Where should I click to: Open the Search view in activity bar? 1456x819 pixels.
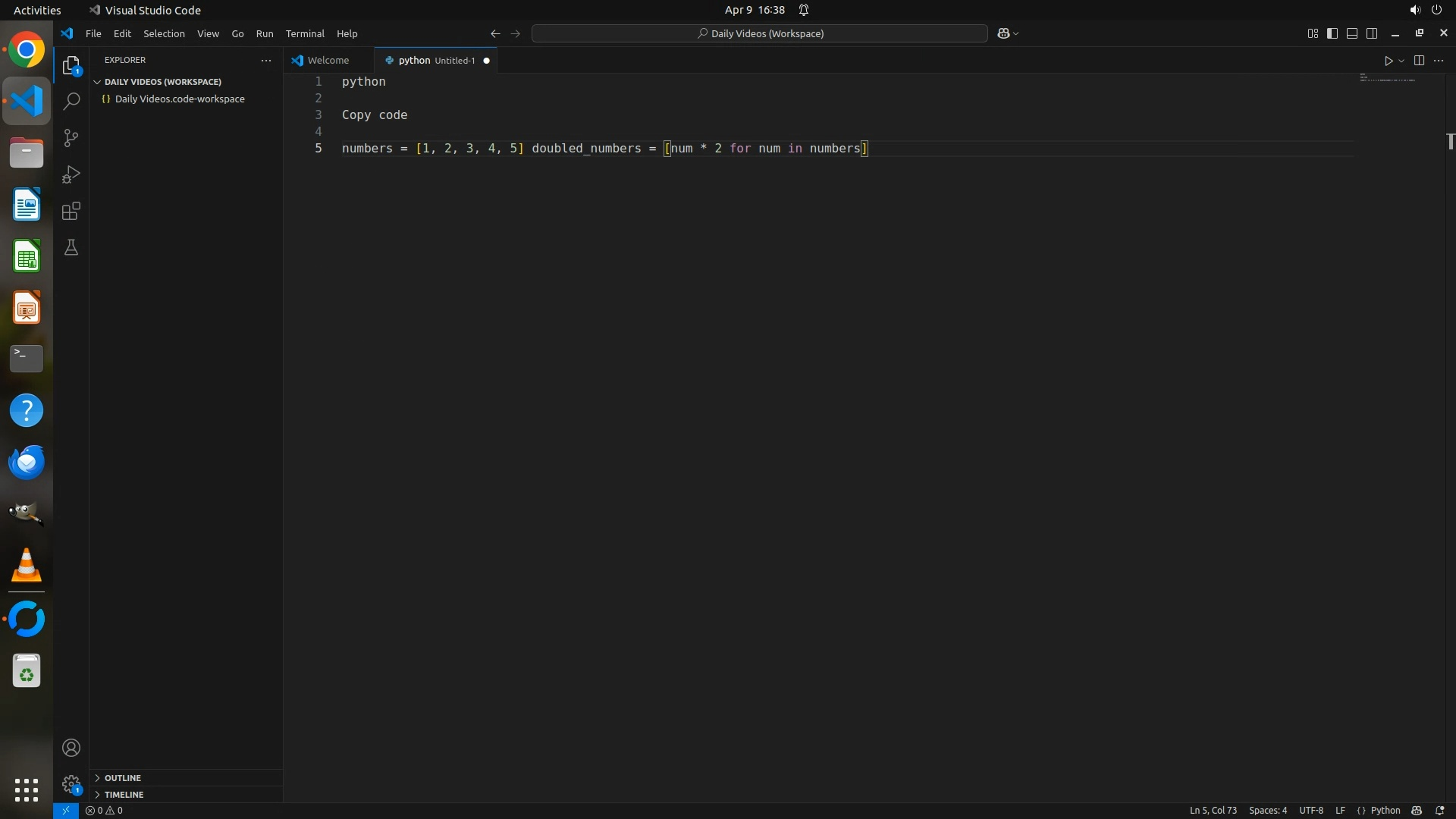(71, 101)
